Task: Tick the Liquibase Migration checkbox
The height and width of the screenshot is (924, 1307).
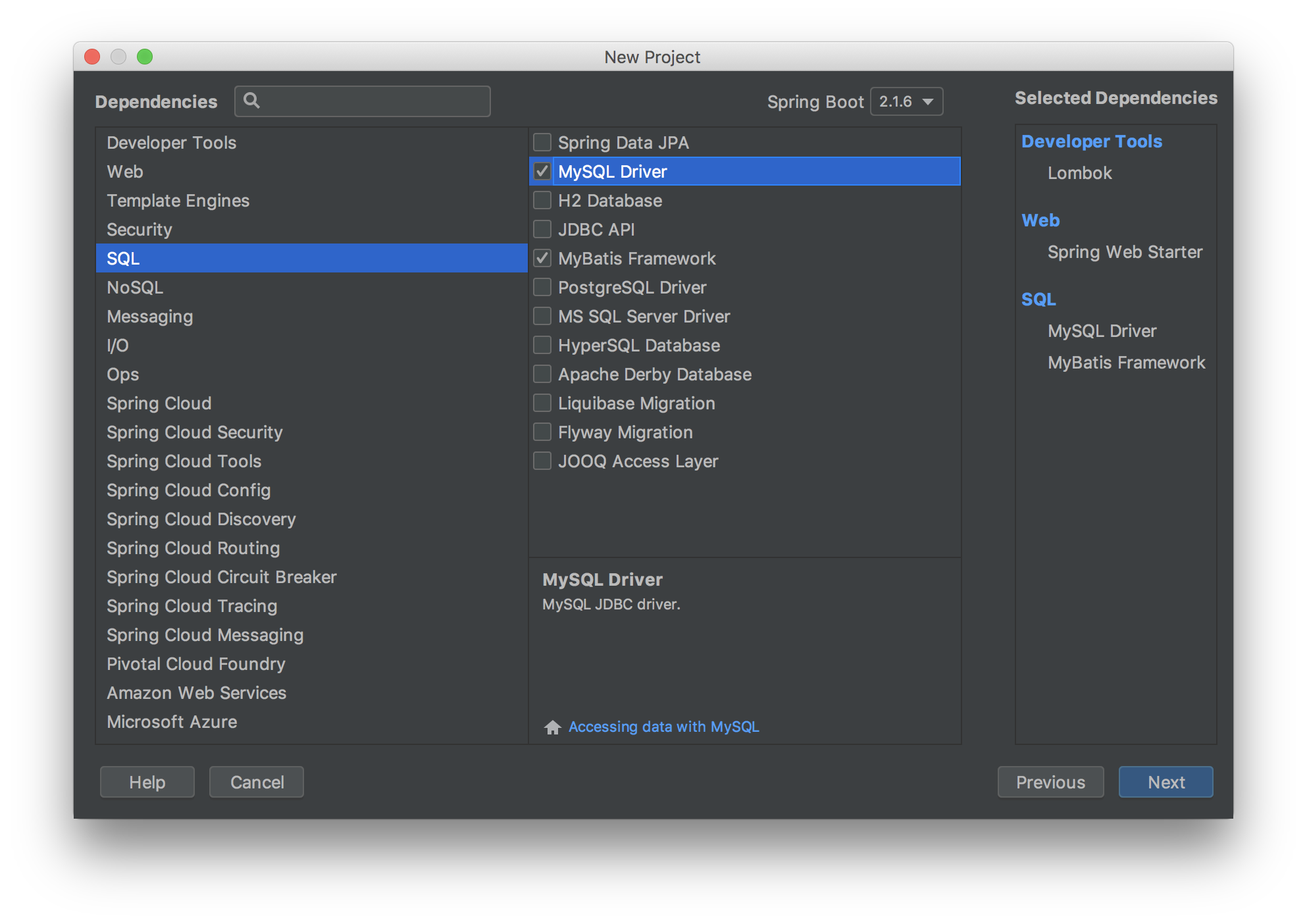Action: (542, 403)
